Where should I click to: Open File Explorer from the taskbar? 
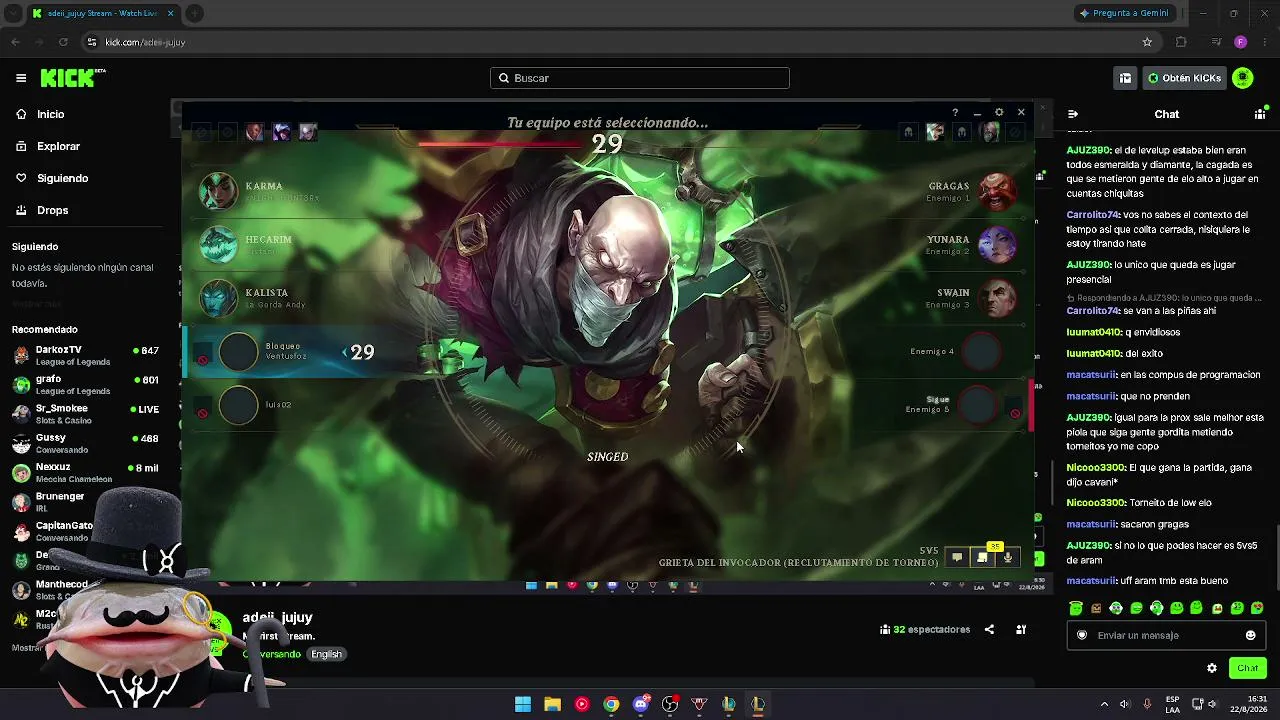click(552, 704)
